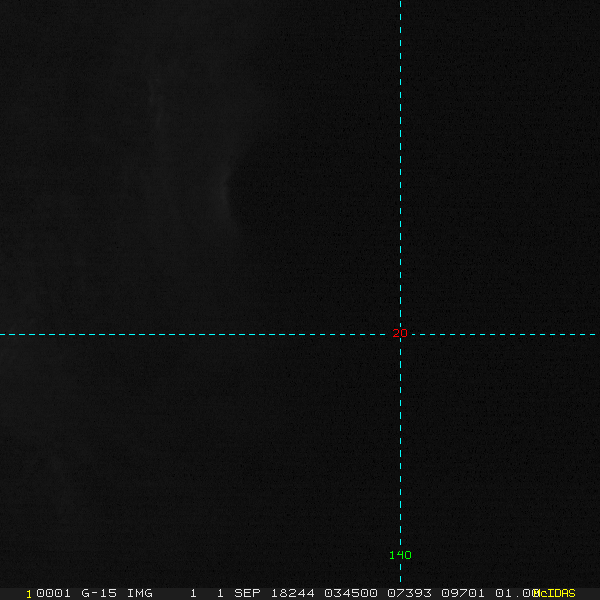This screenshot has width=600, height=600.
Task: Click the 18244 Julian date value
Action: [x=291, y=593]
